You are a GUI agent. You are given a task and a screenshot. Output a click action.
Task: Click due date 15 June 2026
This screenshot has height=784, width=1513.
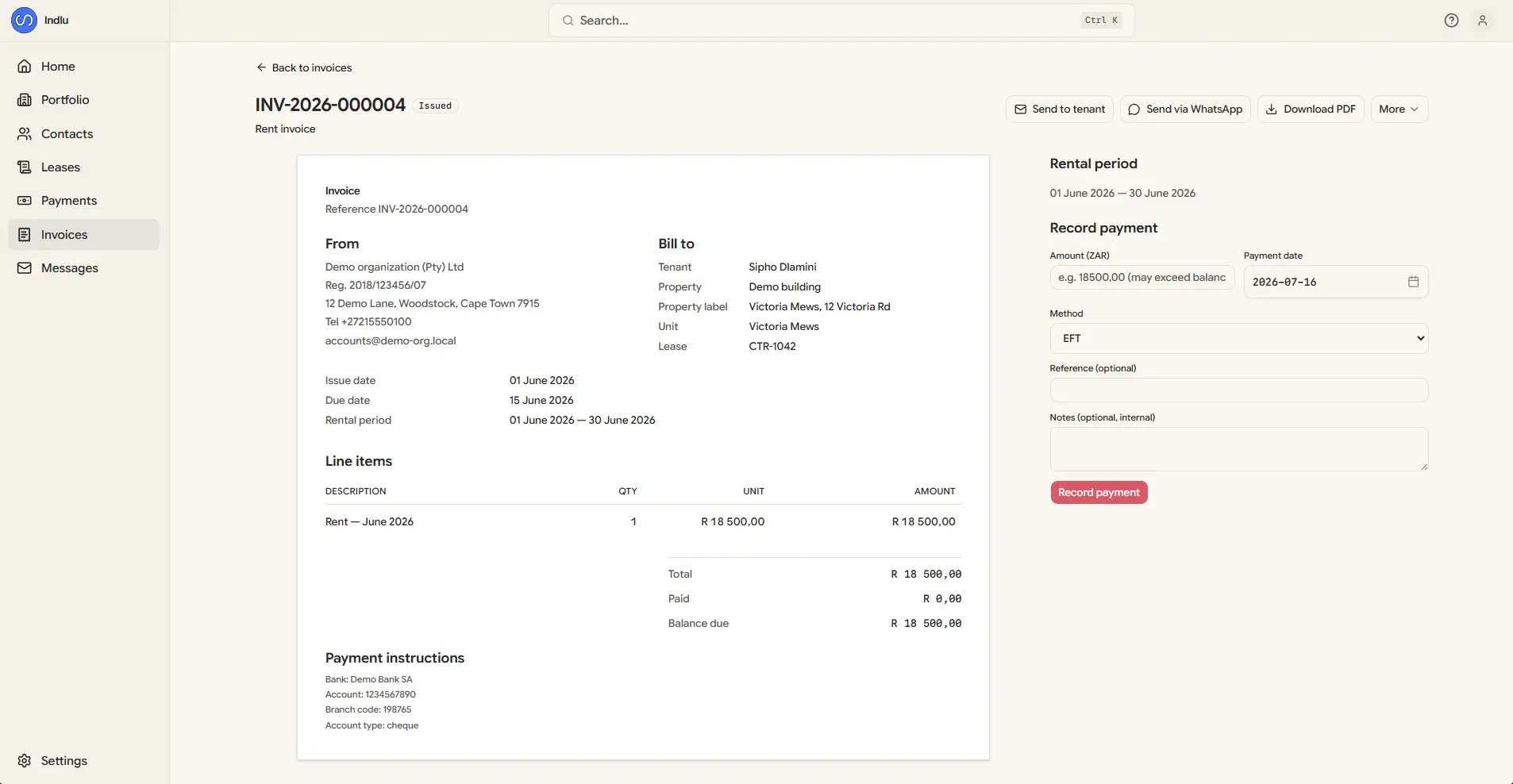pyautogui.click(x=541, y=401)
